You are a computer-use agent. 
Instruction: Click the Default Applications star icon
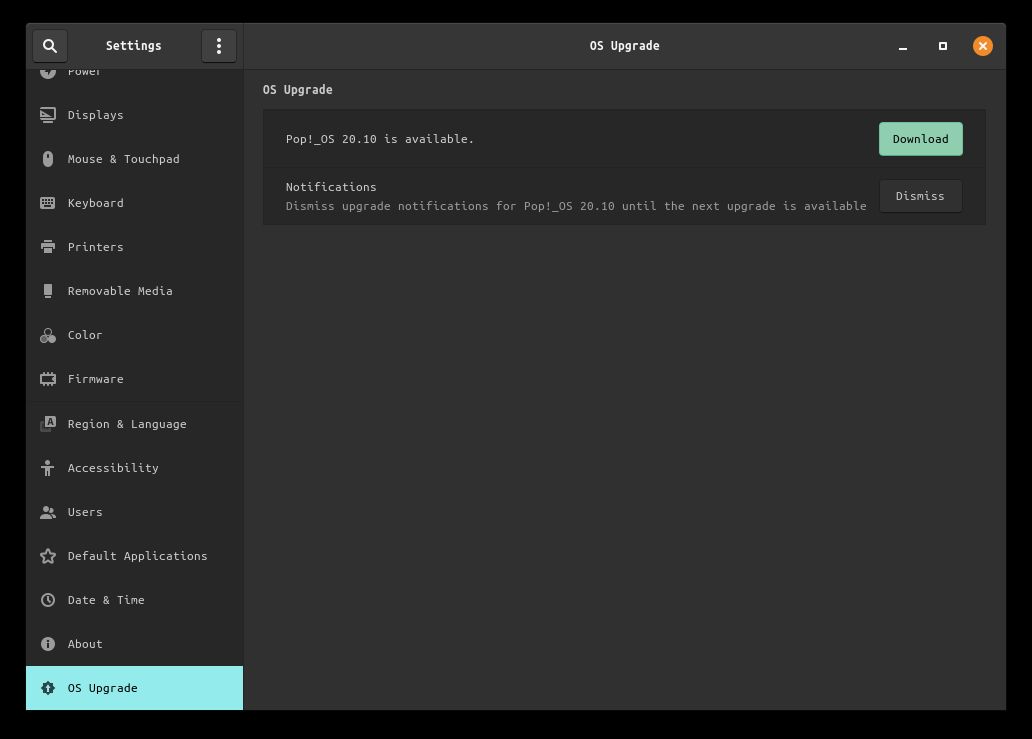48,556
